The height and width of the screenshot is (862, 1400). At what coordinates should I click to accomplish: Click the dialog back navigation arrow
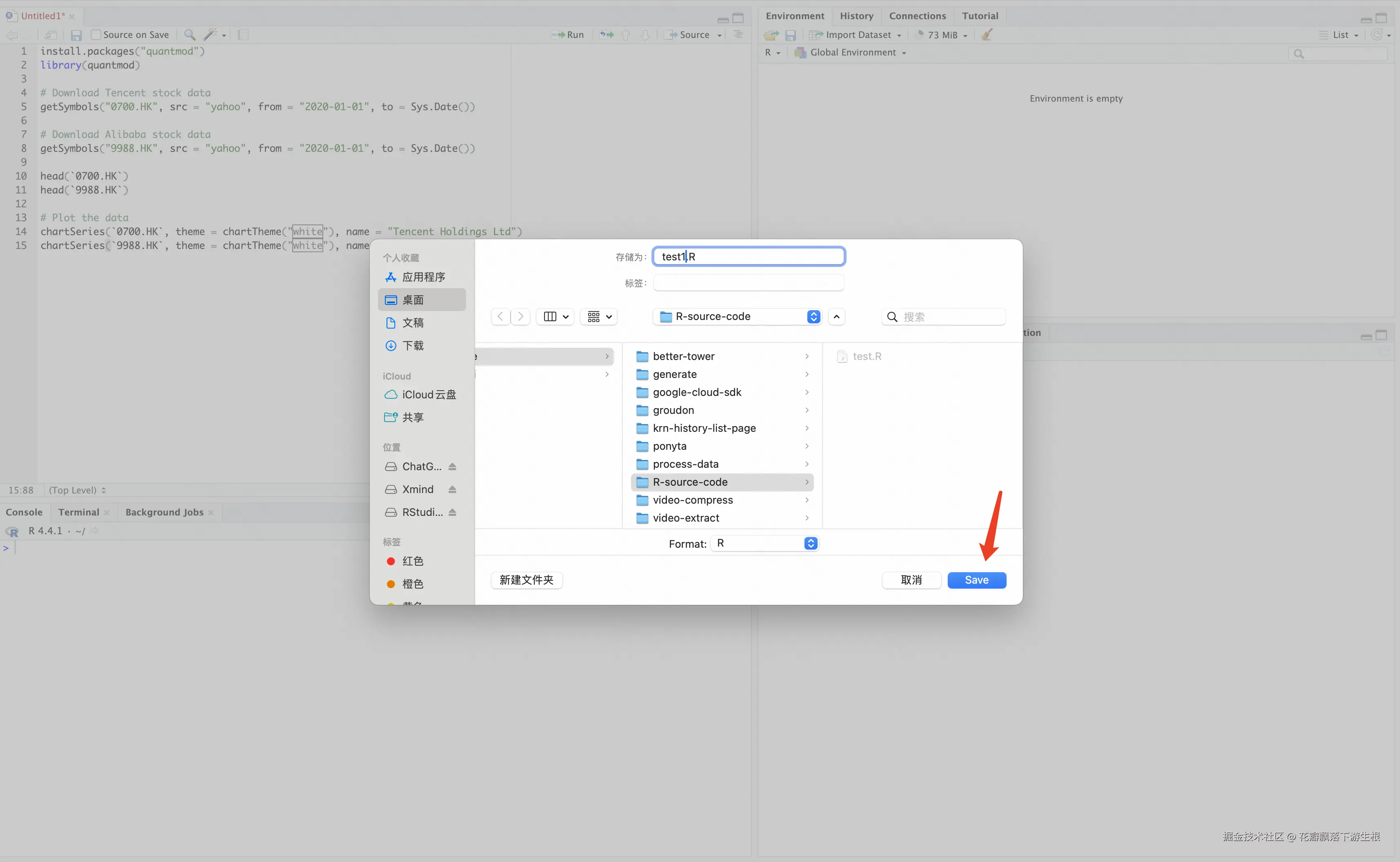point(500,316)
